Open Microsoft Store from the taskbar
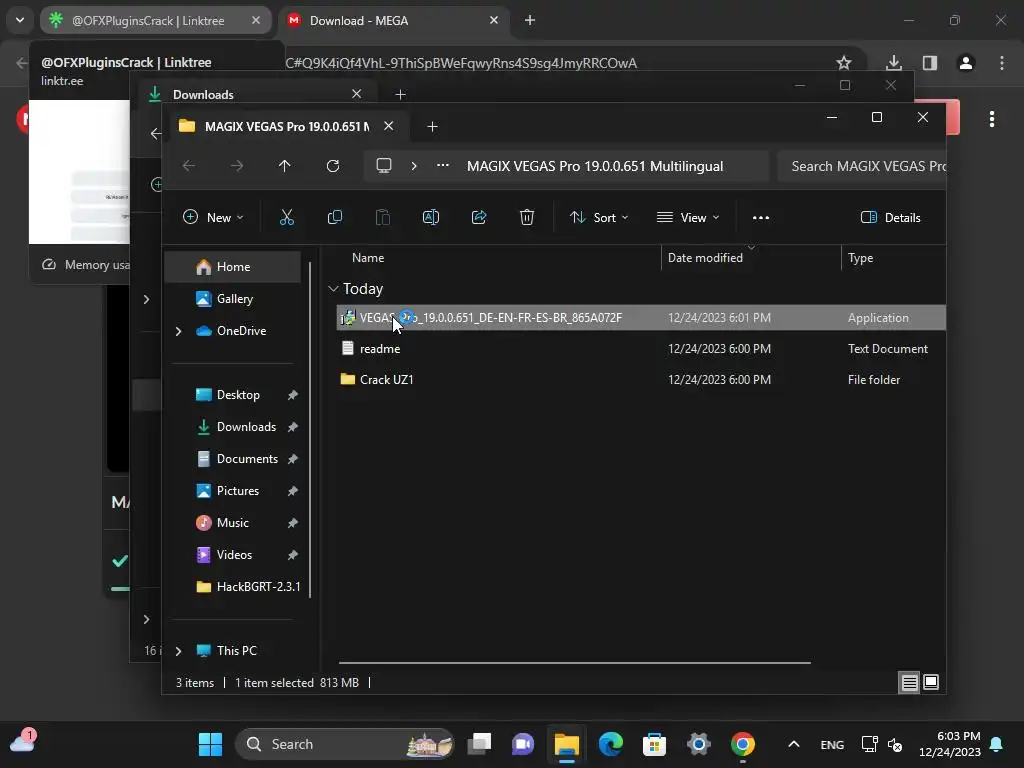1024x768 pixels. point(654,744)
